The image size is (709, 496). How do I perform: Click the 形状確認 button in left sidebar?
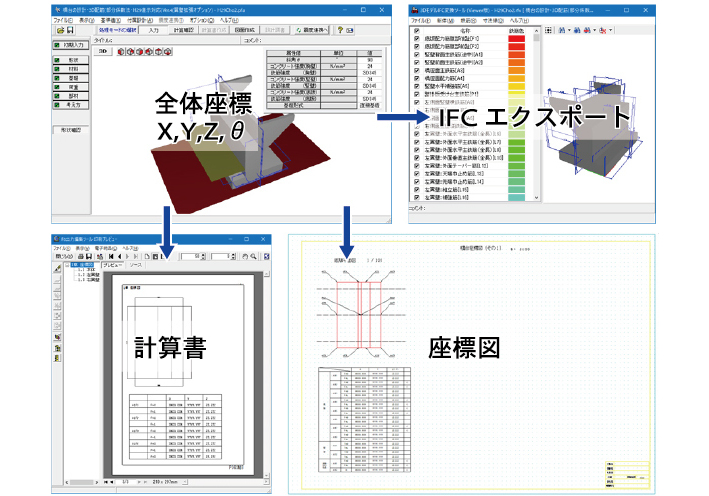point(71,130)
